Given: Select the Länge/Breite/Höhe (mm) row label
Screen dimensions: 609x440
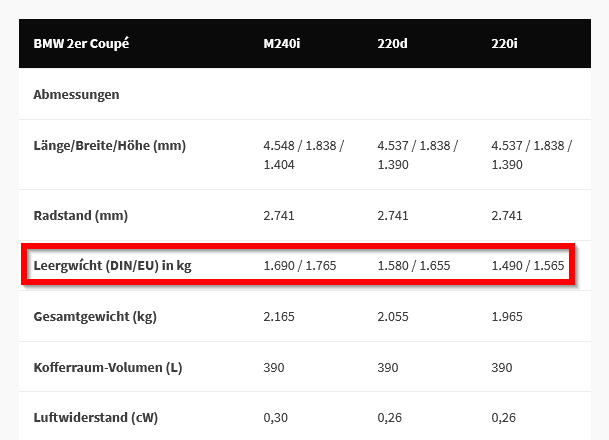Looking at the screenshot, I should [109, 146].
